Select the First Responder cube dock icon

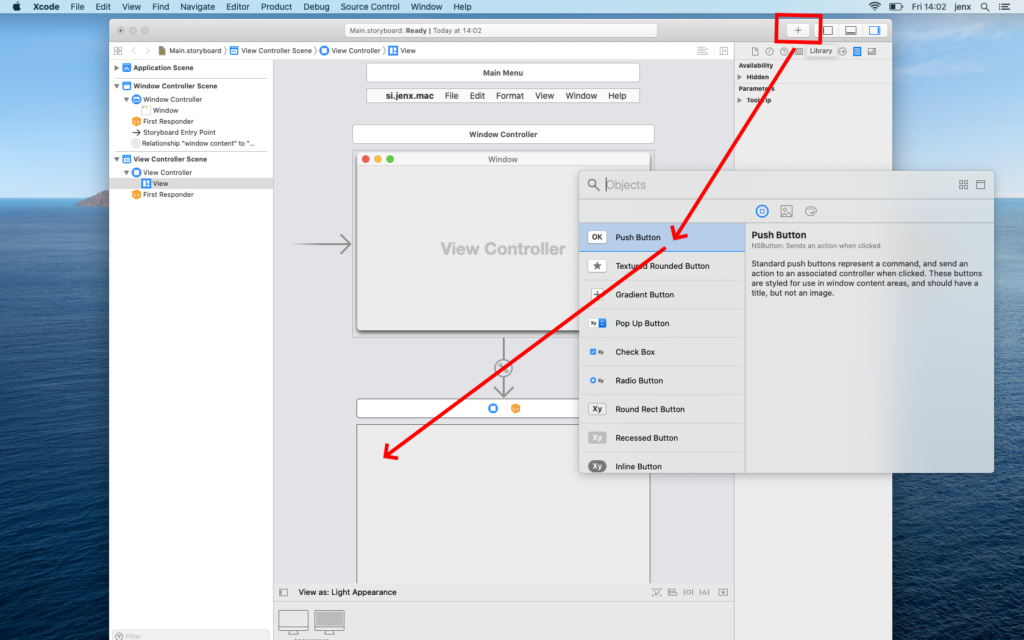pos(515,408)
